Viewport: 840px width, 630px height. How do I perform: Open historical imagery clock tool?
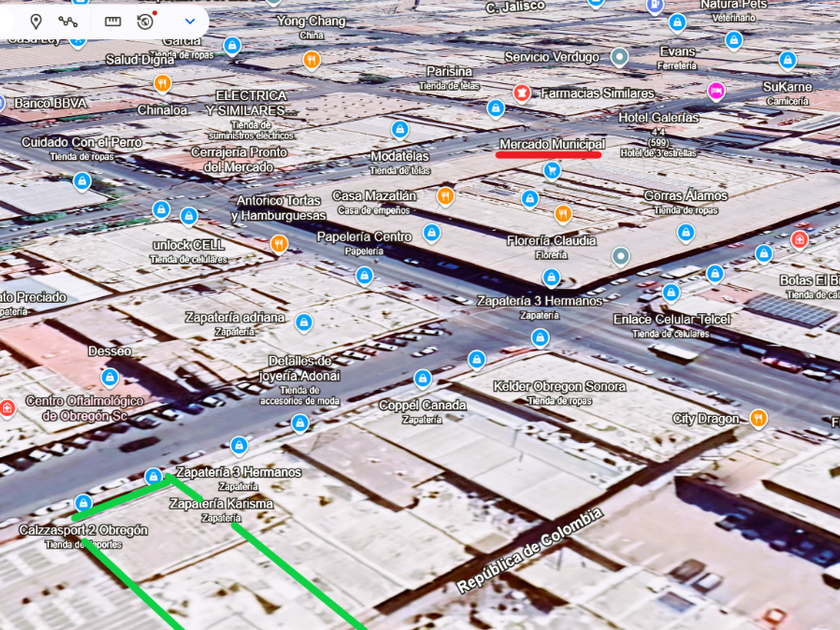click(145, 21)
